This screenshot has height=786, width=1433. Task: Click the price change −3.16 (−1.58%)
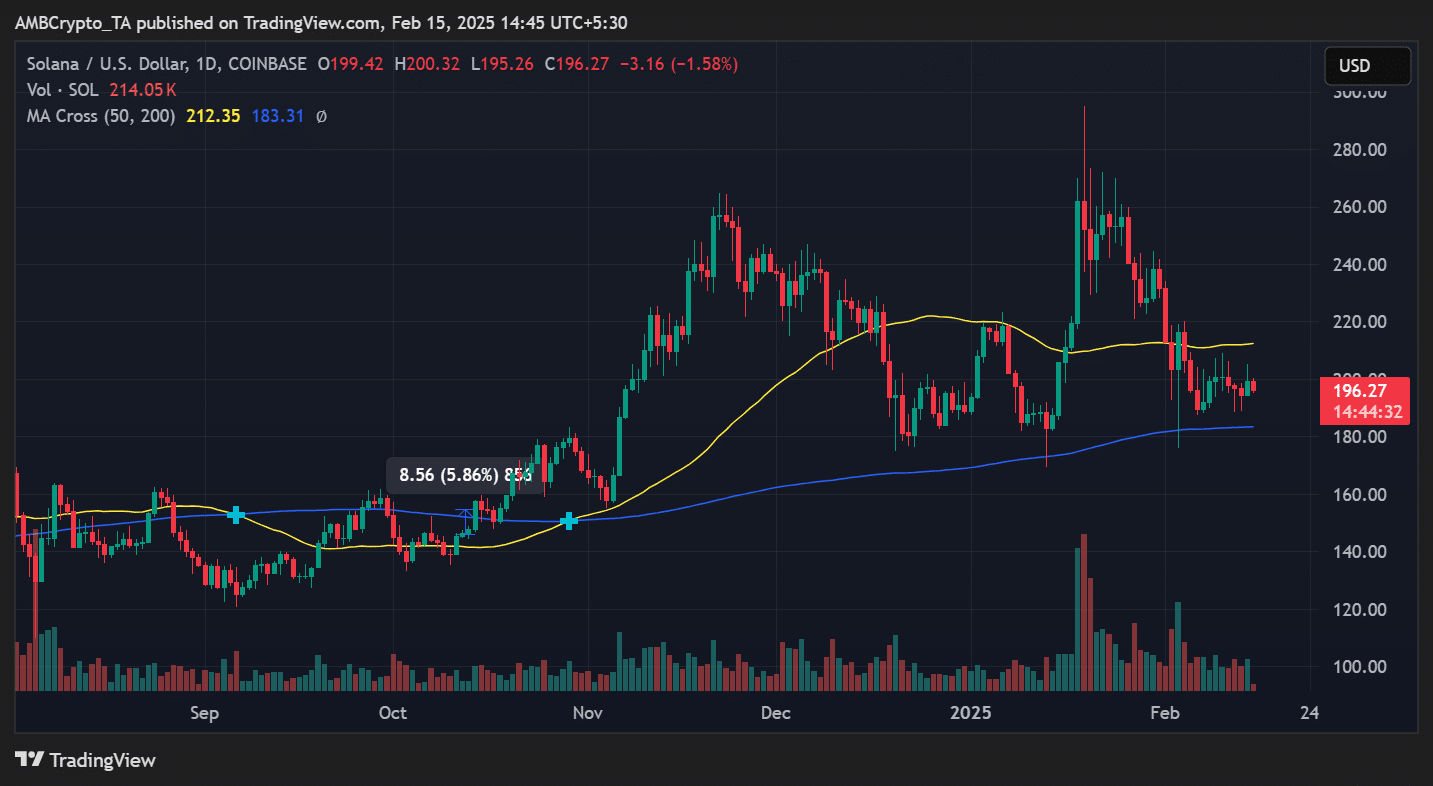(679, 64)
